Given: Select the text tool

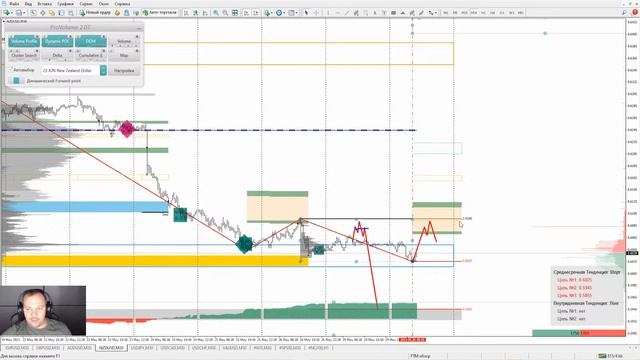Looking at the screenshot, I should click(x=375, y=13).
